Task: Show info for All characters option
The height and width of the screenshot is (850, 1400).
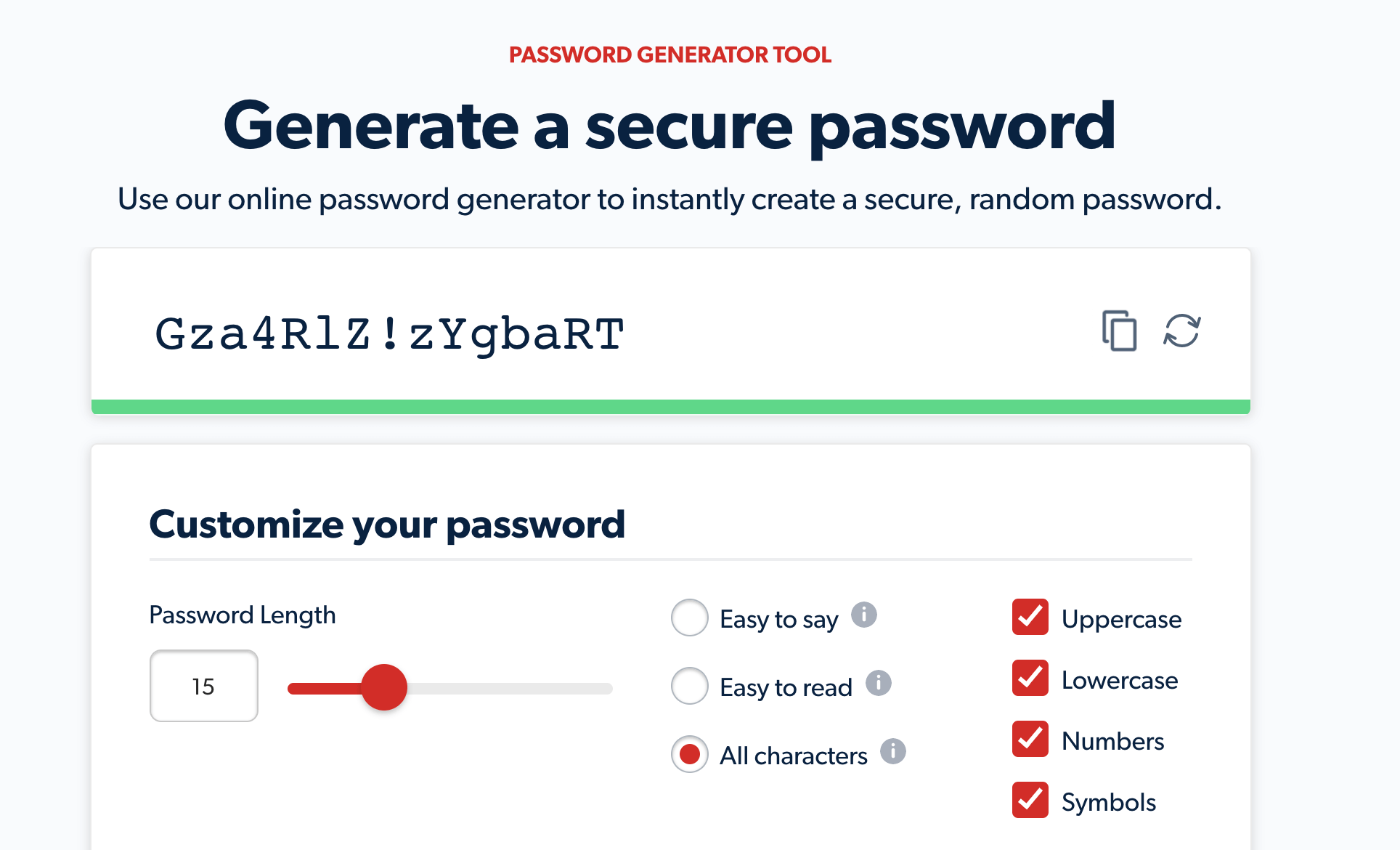Action: 893,751
